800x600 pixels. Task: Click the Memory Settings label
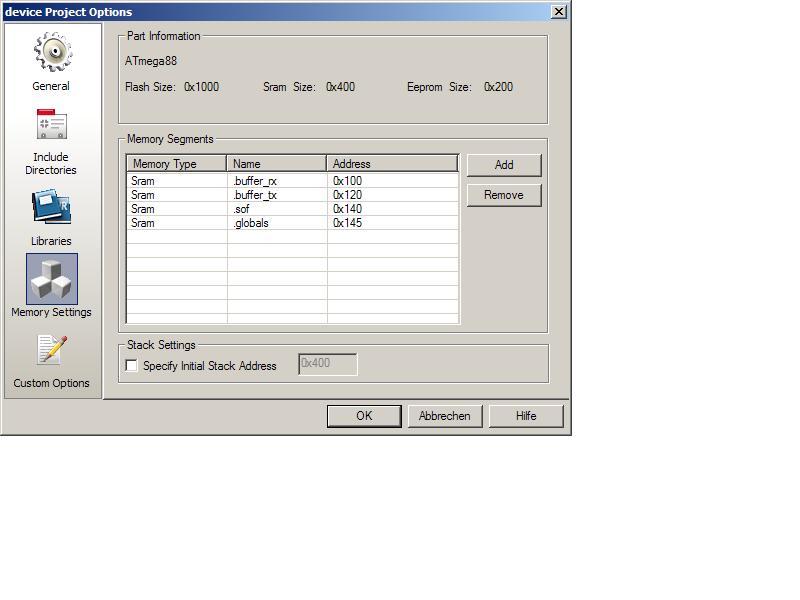point(52,312)
